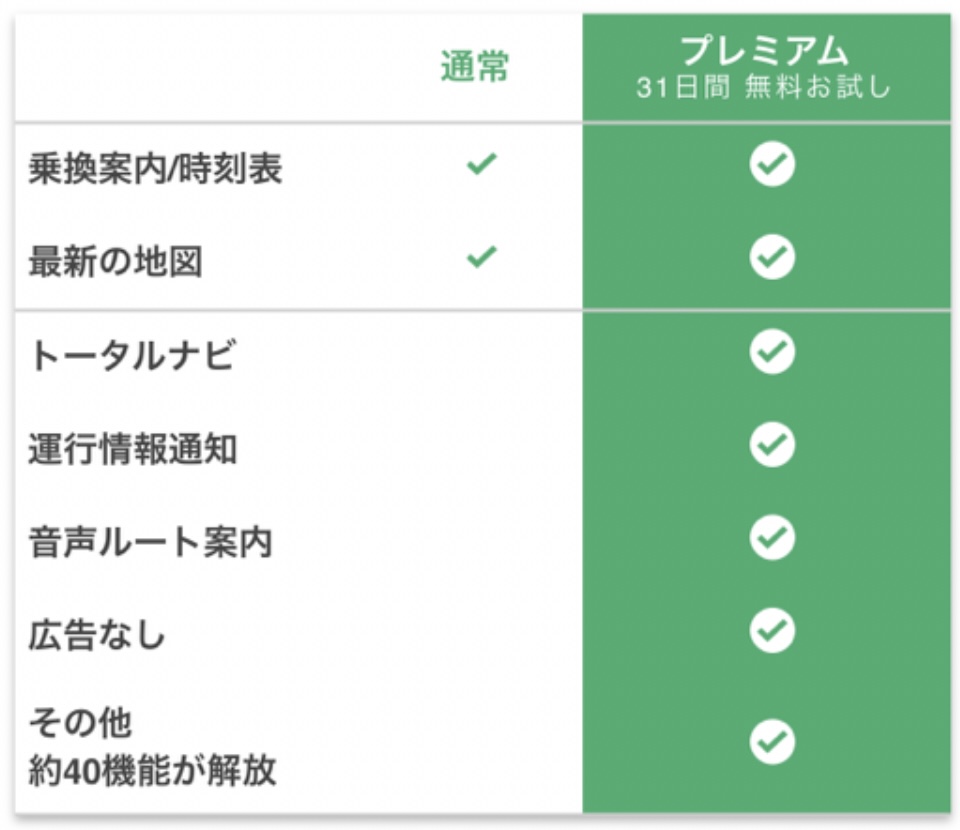
Task: Click the 通常 checkmark for 最新の地図
Action: tap(481, 256)
